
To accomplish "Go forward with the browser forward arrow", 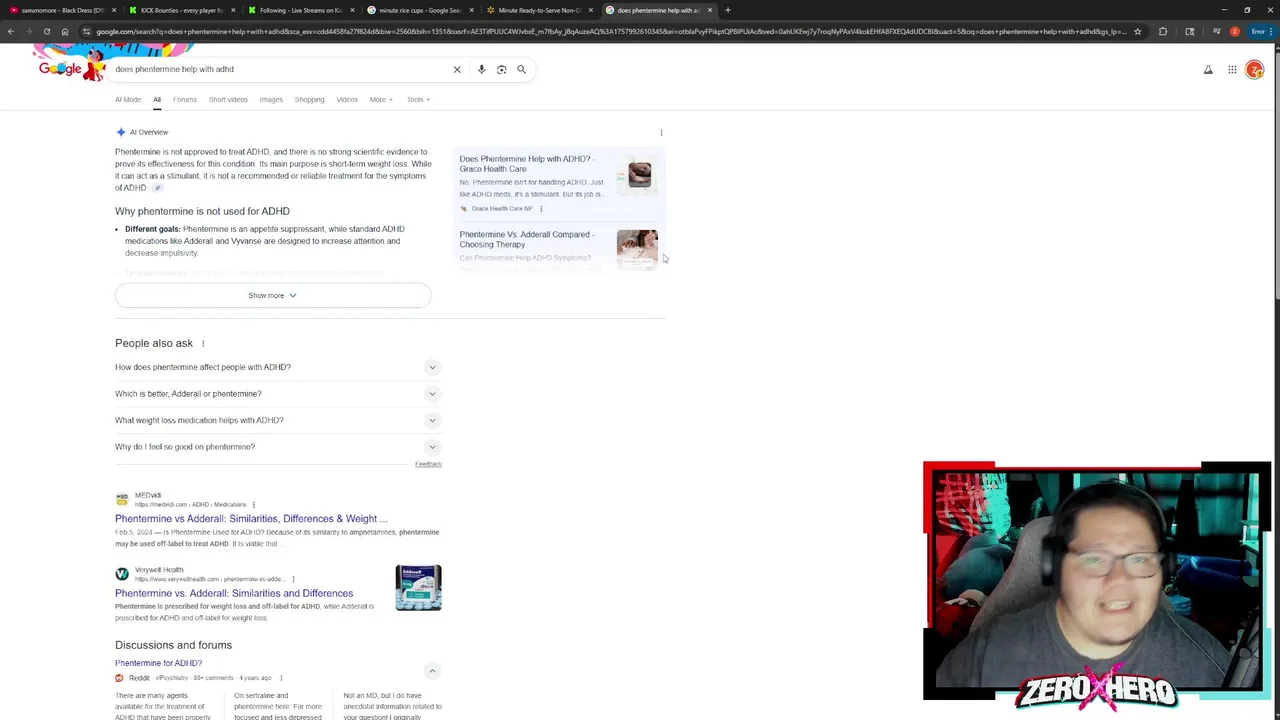I will (x=29, y=31).
